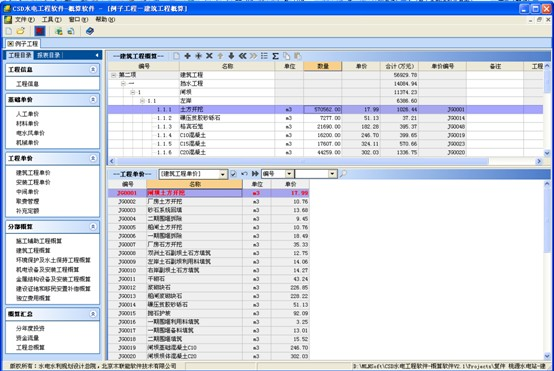Open the 窗口 menu
Viewport: 554px width, 371px height.
[x=78, y=19]
